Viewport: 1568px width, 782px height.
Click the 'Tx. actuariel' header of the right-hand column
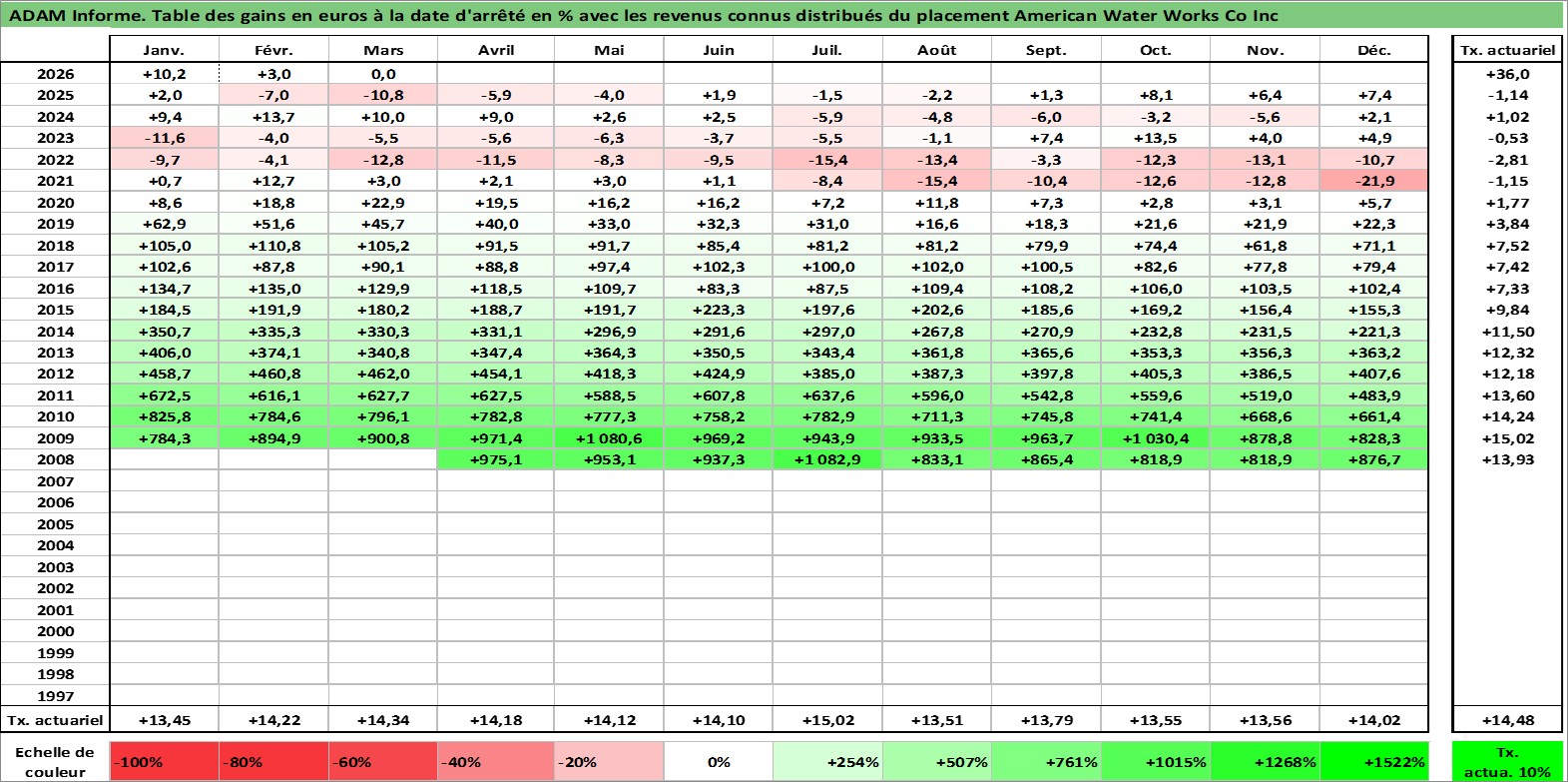pos(1507,50)
